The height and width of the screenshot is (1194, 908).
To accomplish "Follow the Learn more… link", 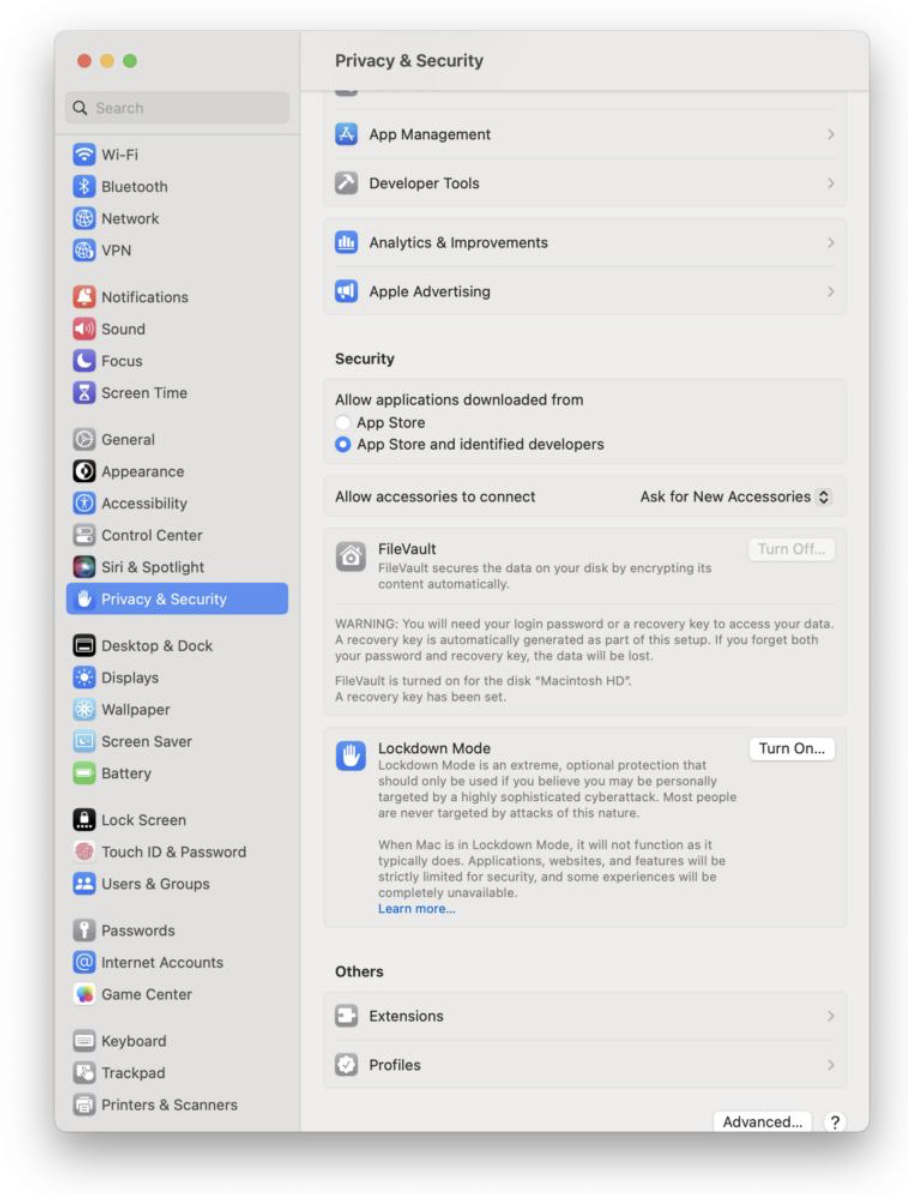I will point(417,909).
